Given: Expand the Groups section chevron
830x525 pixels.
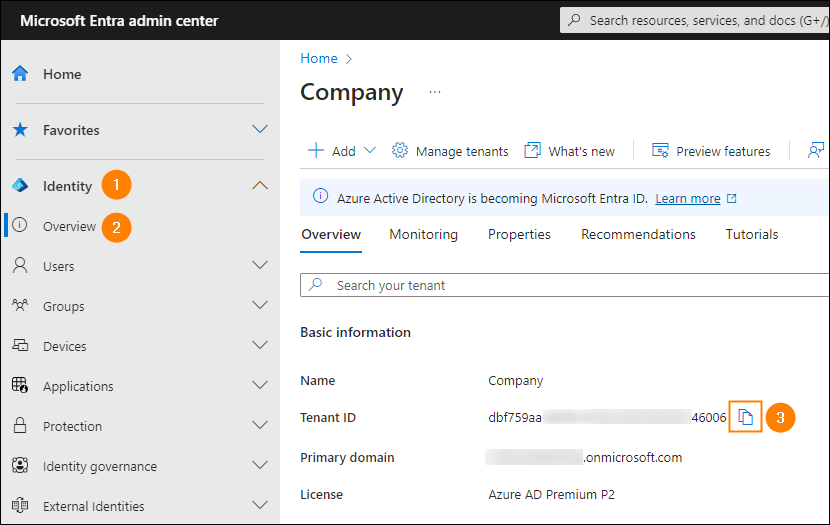Looking at the screenshot, I should 260,305.
